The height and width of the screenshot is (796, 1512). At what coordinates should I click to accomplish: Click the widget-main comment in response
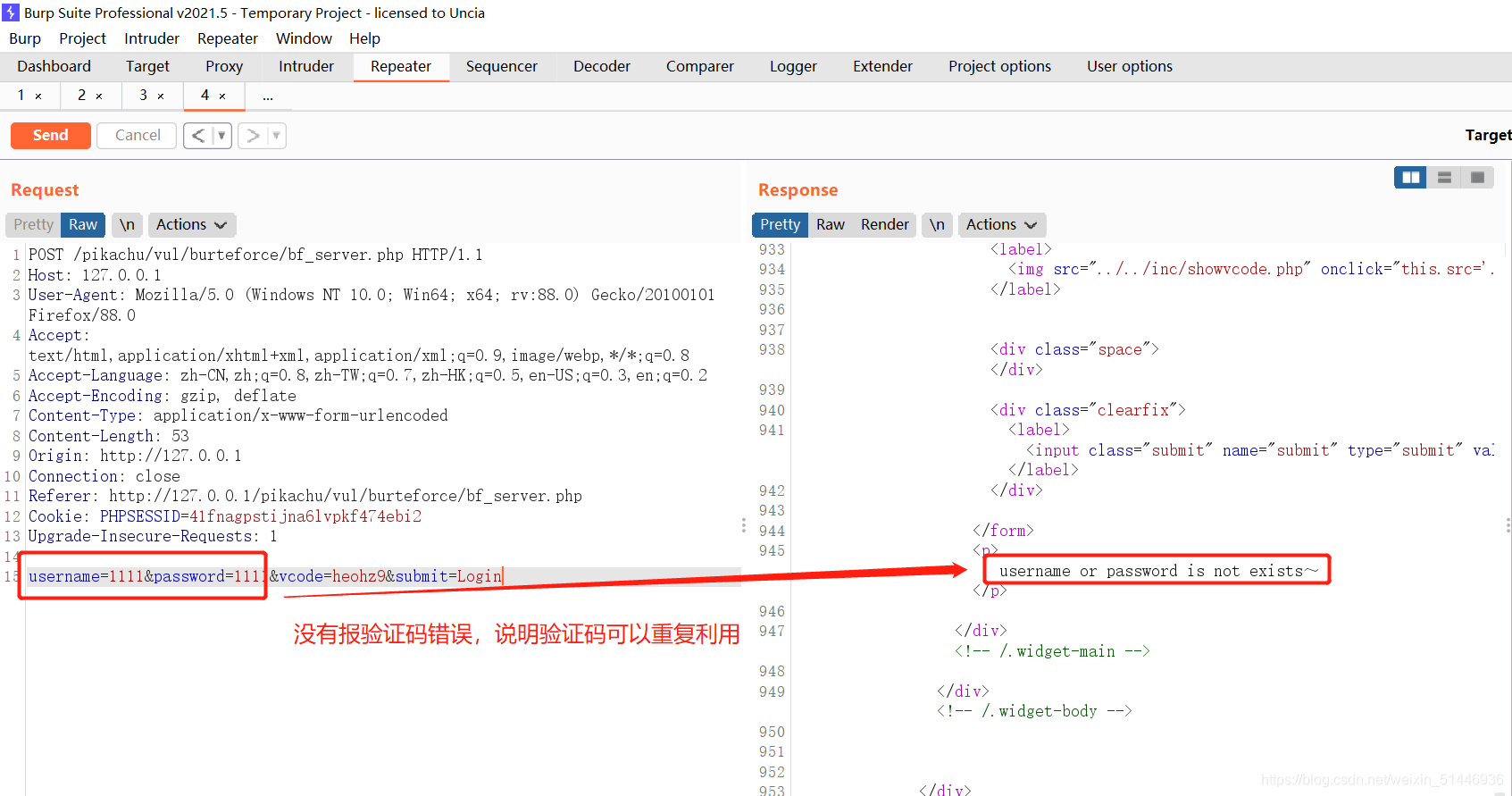[x=1052, y=651]
